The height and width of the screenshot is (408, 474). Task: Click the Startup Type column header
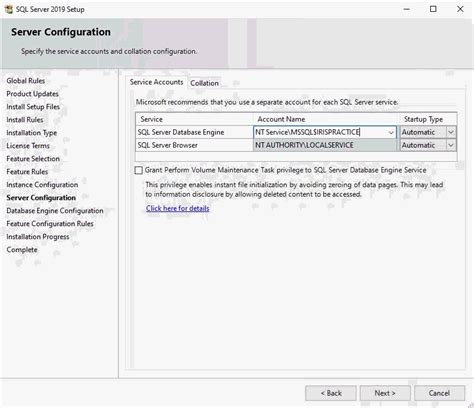428,119
